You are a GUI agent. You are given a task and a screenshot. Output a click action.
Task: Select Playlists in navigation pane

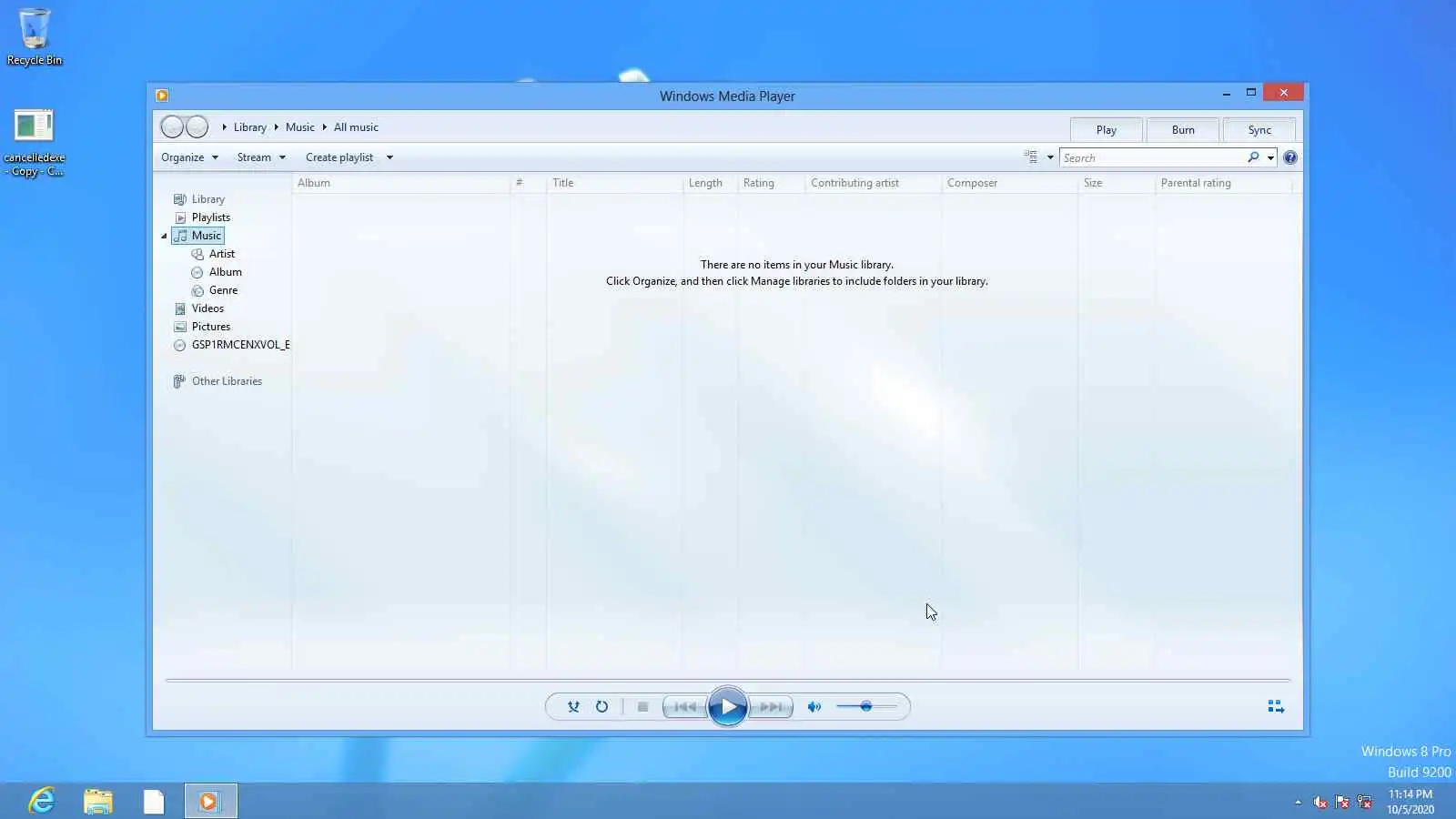coord(210,217)
